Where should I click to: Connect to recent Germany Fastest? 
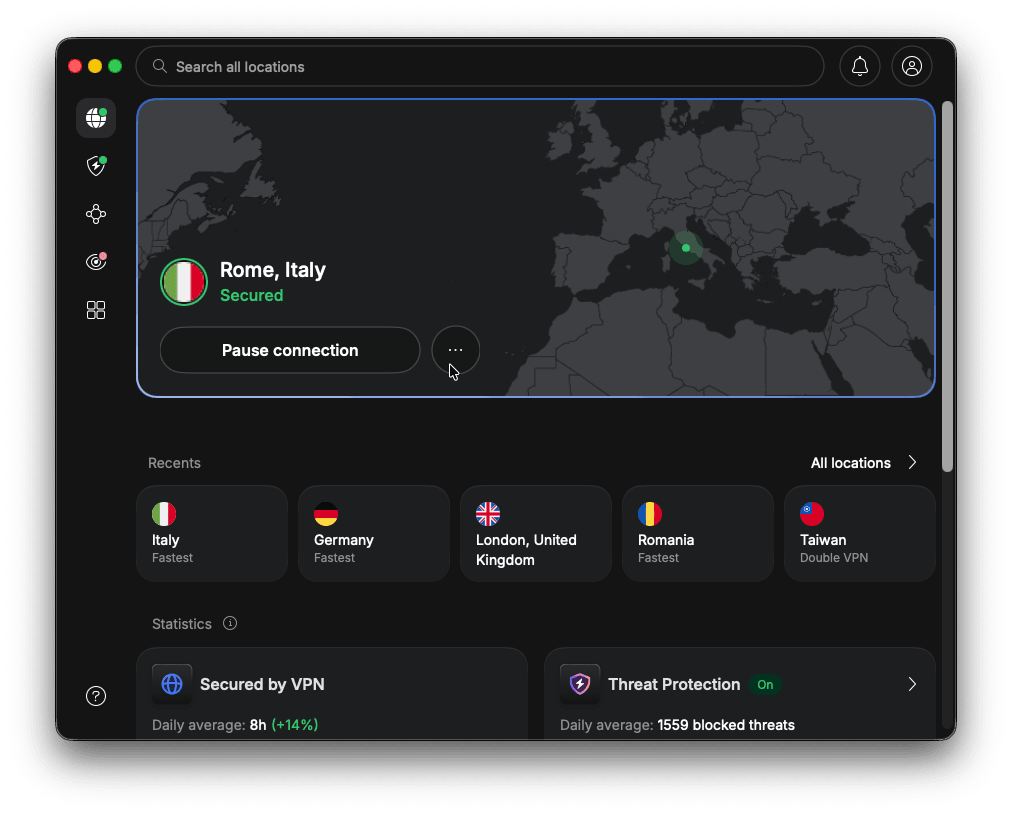[374, 533]
